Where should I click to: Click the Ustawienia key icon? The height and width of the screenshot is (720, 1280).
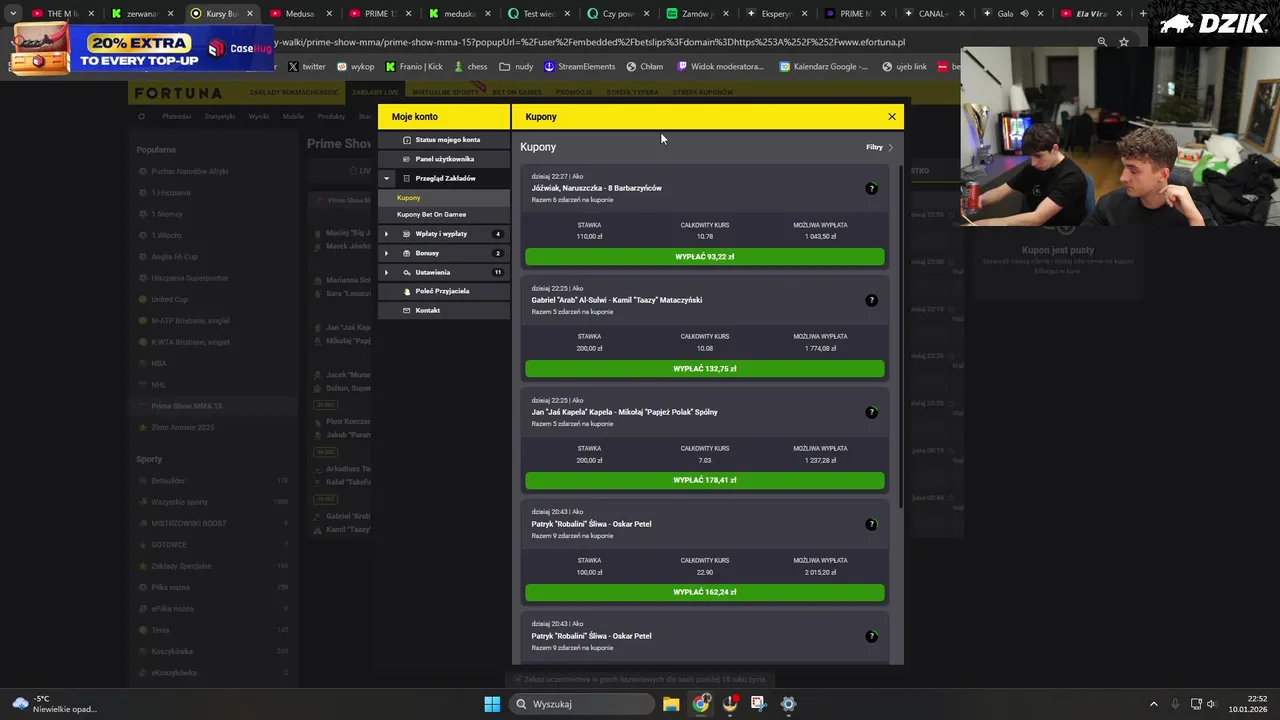pyautogui.click(x=406, y=272)
